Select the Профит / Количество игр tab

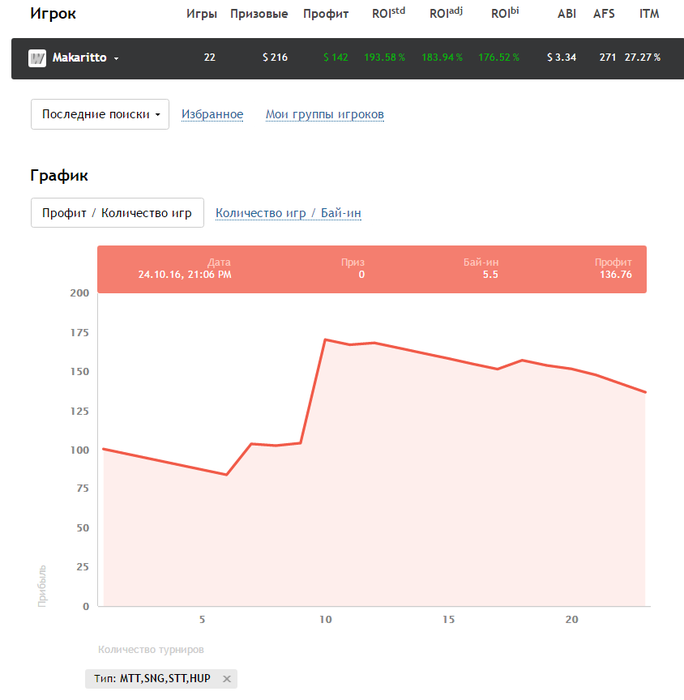(118, 213)
